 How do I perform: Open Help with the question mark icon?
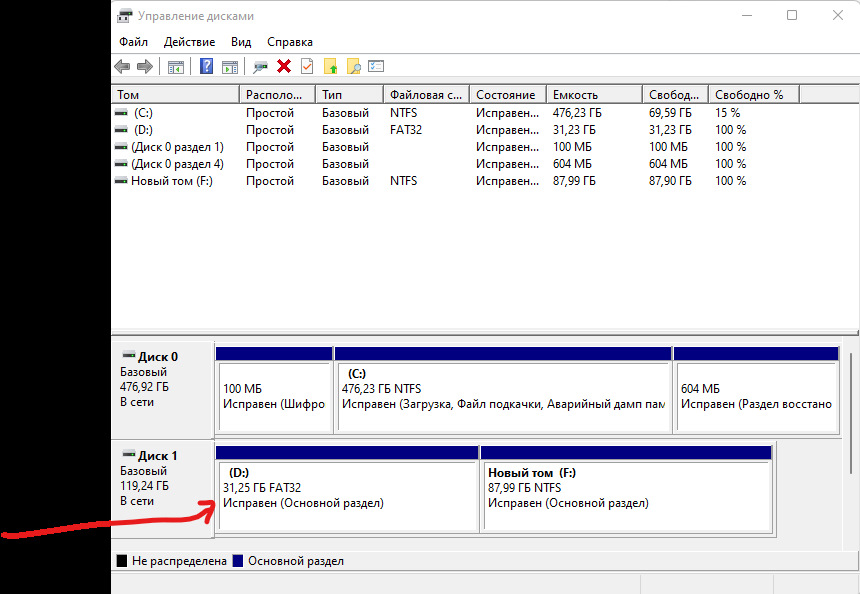pyautogui.click(x=206, y=66)
